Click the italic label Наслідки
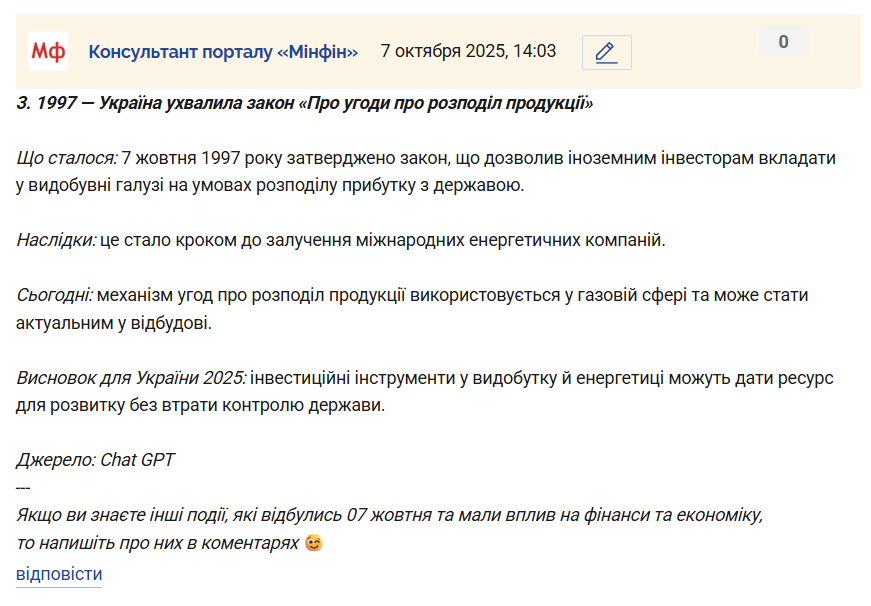This screenshot has width=871, height=606. coord(56,240)
